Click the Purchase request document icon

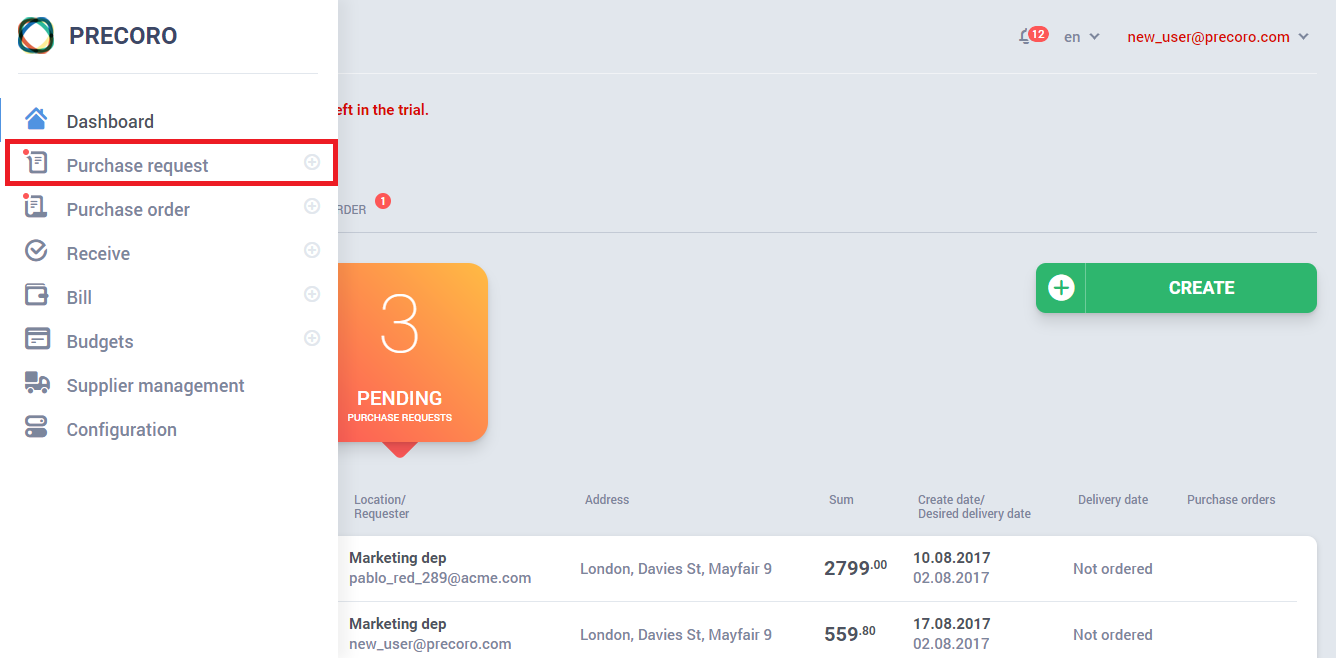click(36, 163)
